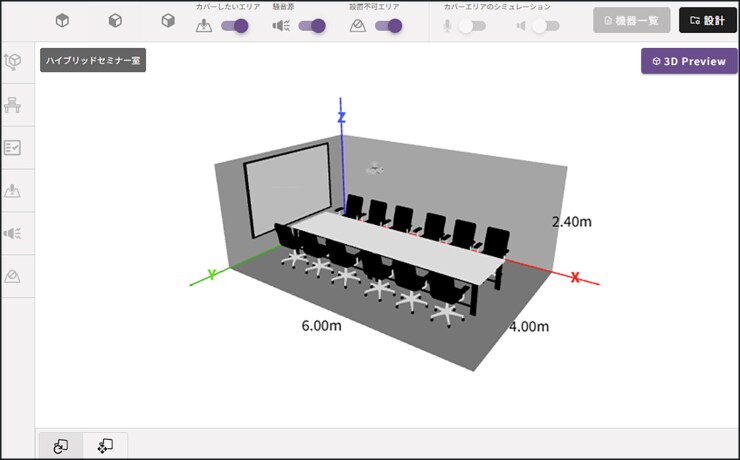Select the first view tab at bottom left

(x=60, y=446)
